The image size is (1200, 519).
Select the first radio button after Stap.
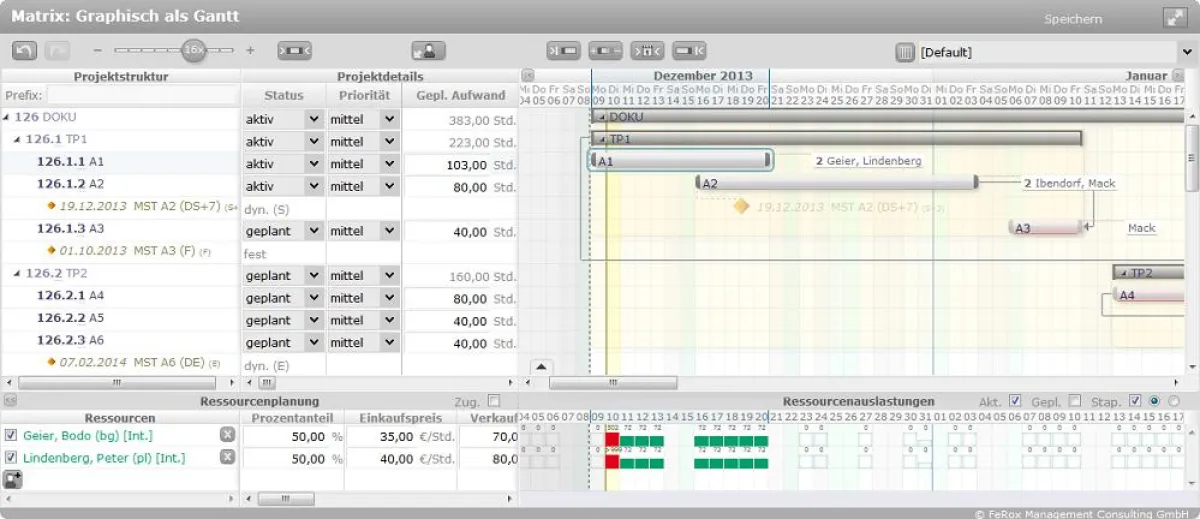tap(1156, 400)
